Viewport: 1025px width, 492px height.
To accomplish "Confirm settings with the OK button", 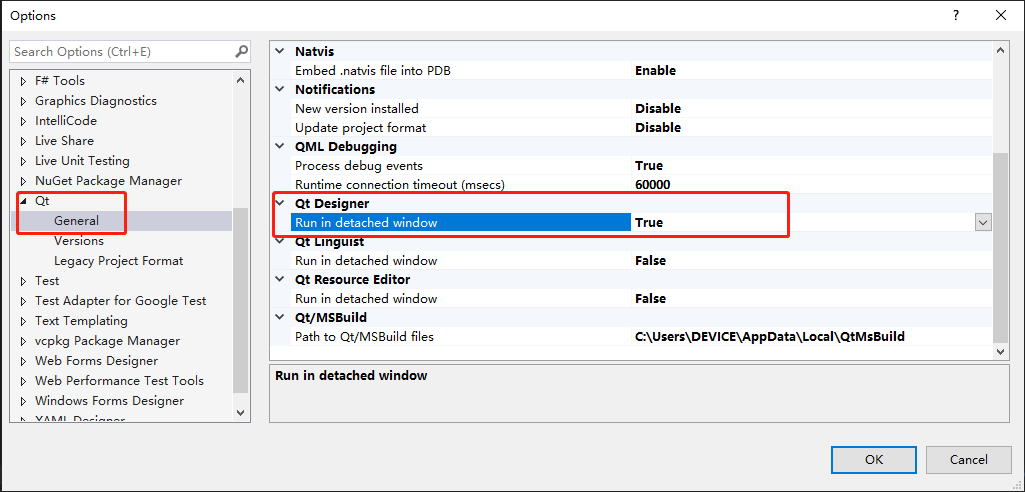I will (873, 460).
